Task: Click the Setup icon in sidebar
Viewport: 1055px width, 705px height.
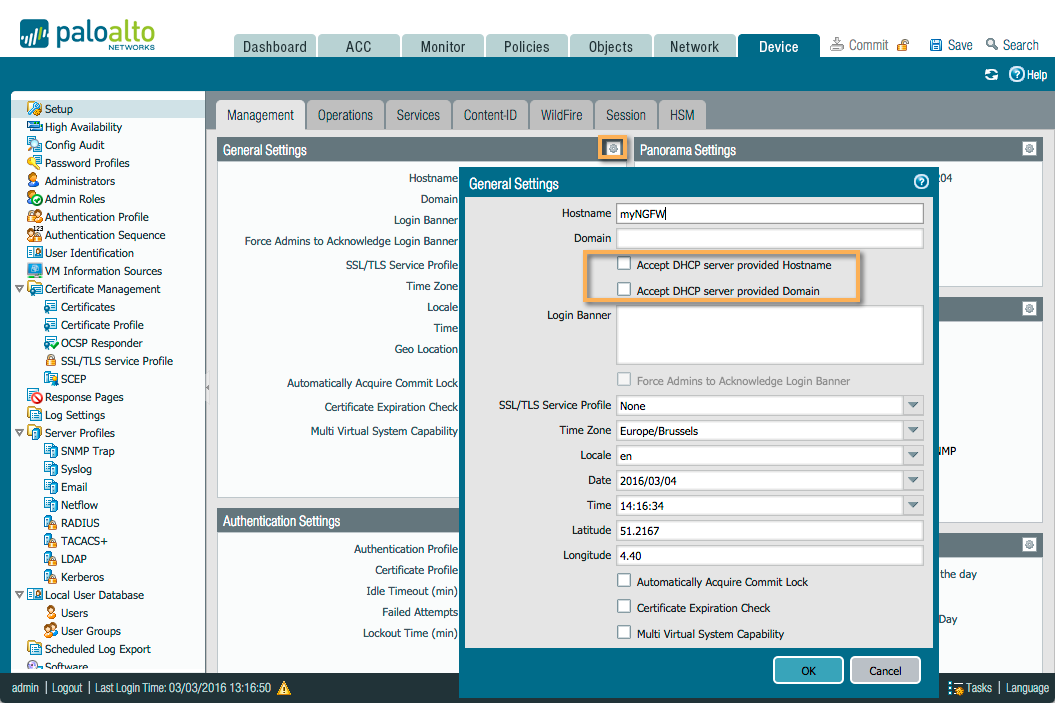Action: click(x=34, y=108)
